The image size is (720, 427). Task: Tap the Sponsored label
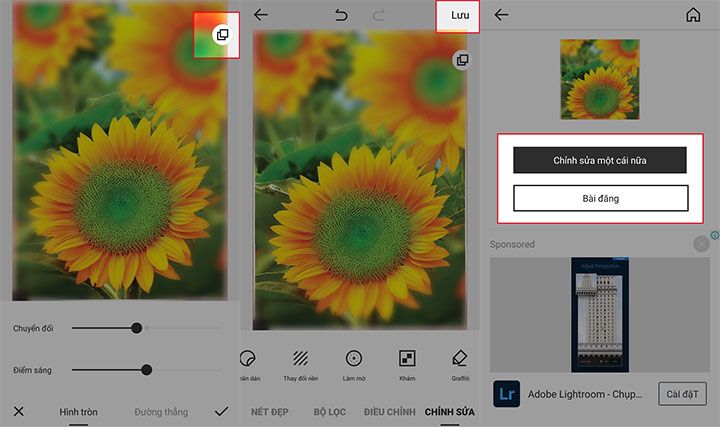pyautogui.click(x=512, y=244)
